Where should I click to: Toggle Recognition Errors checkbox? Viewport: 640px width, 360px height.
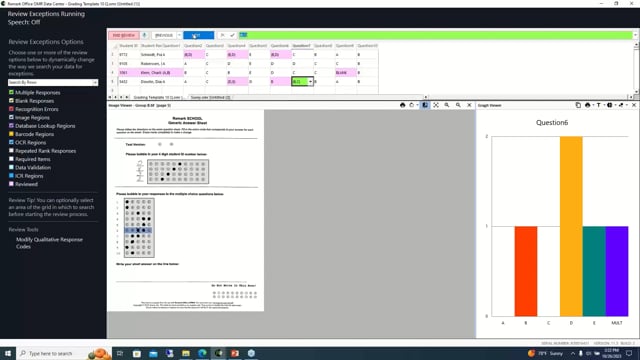tap(11, 109)
